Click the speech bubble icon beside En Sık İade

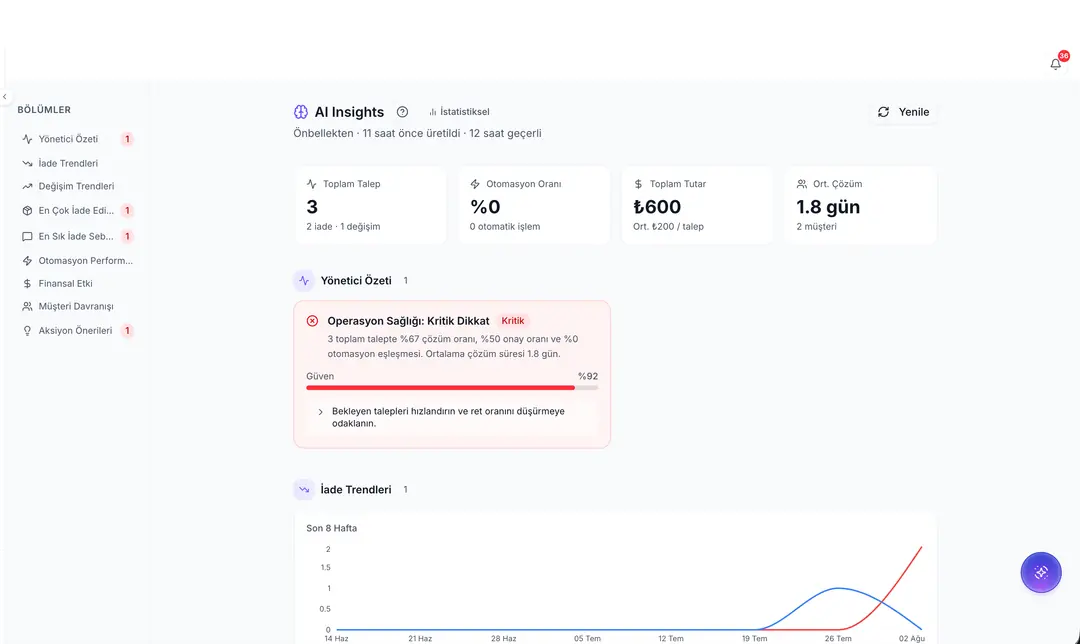click(27, 236)
